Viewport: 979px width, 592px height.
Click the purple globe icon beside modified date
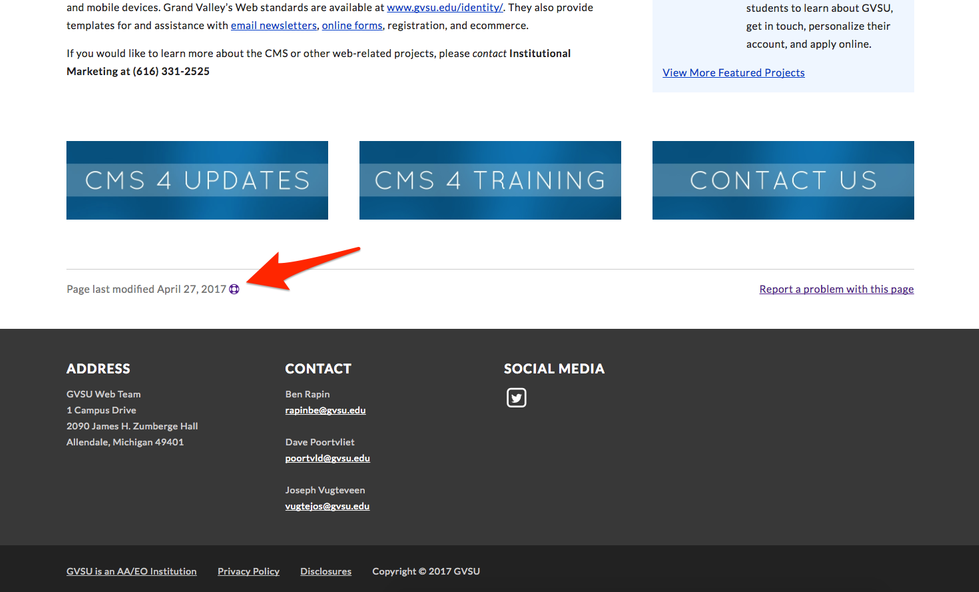234,289
